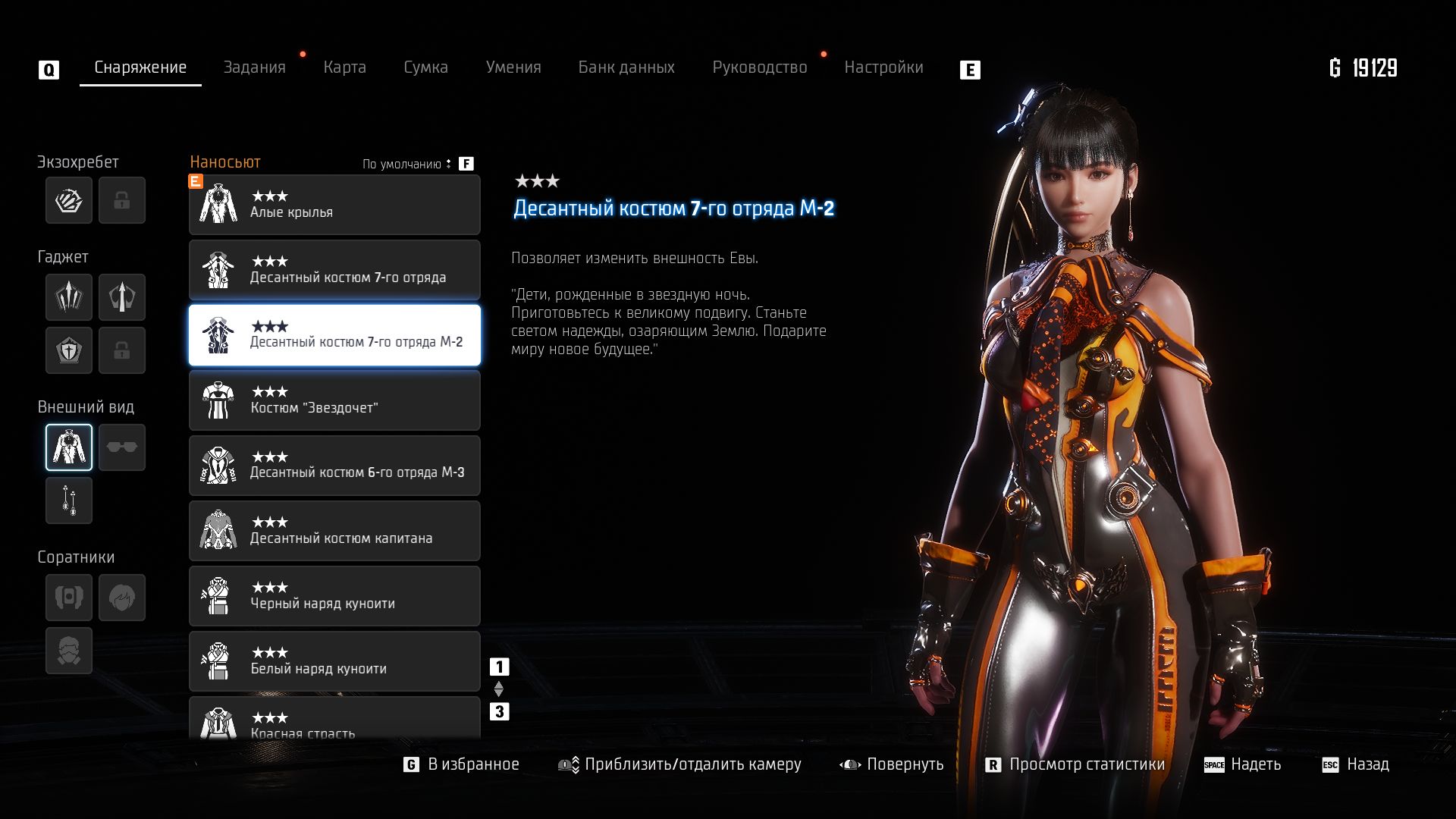Screen dimensions: 1456x819
Task: Select the Алые крылья nanosuit
Action: click(x=334, y=205)
